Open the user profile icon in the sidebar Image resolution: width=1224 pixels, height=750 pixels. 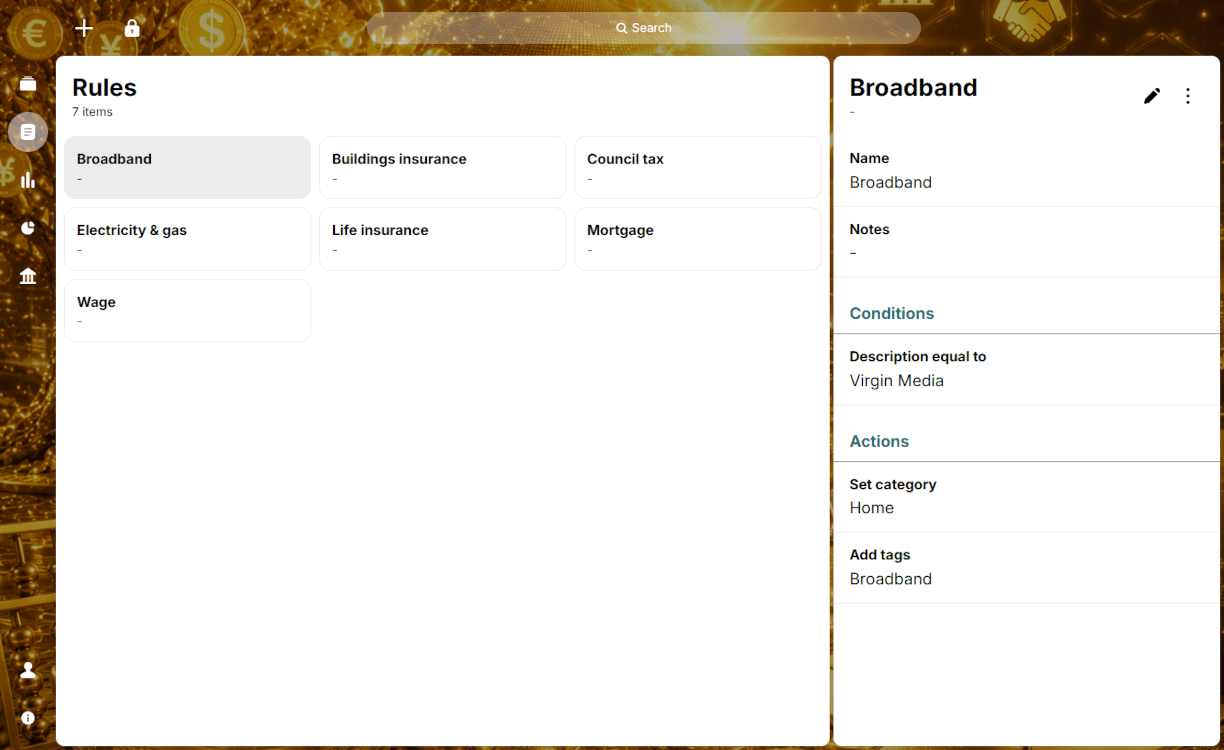click(x=28, y=670)
